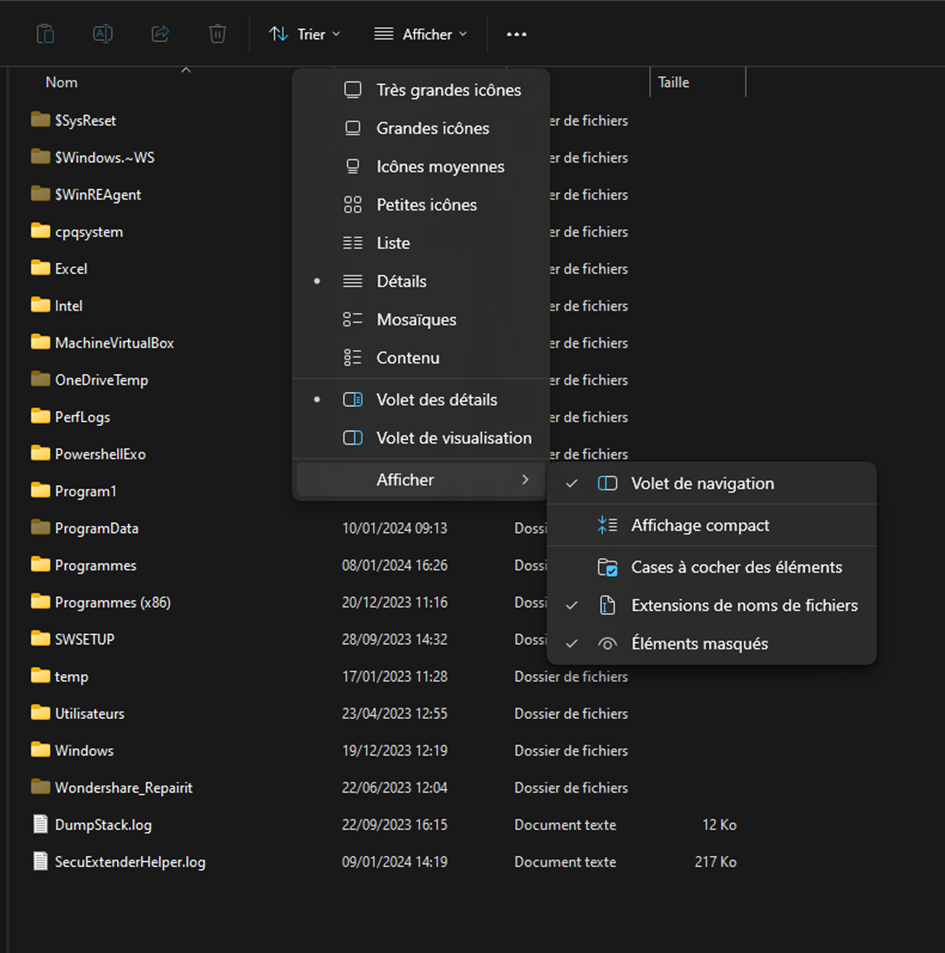Enable Volet de visualisation pane
Viewport: 945px width, 953px height.
pyautogui.click(x=453, y=438)
